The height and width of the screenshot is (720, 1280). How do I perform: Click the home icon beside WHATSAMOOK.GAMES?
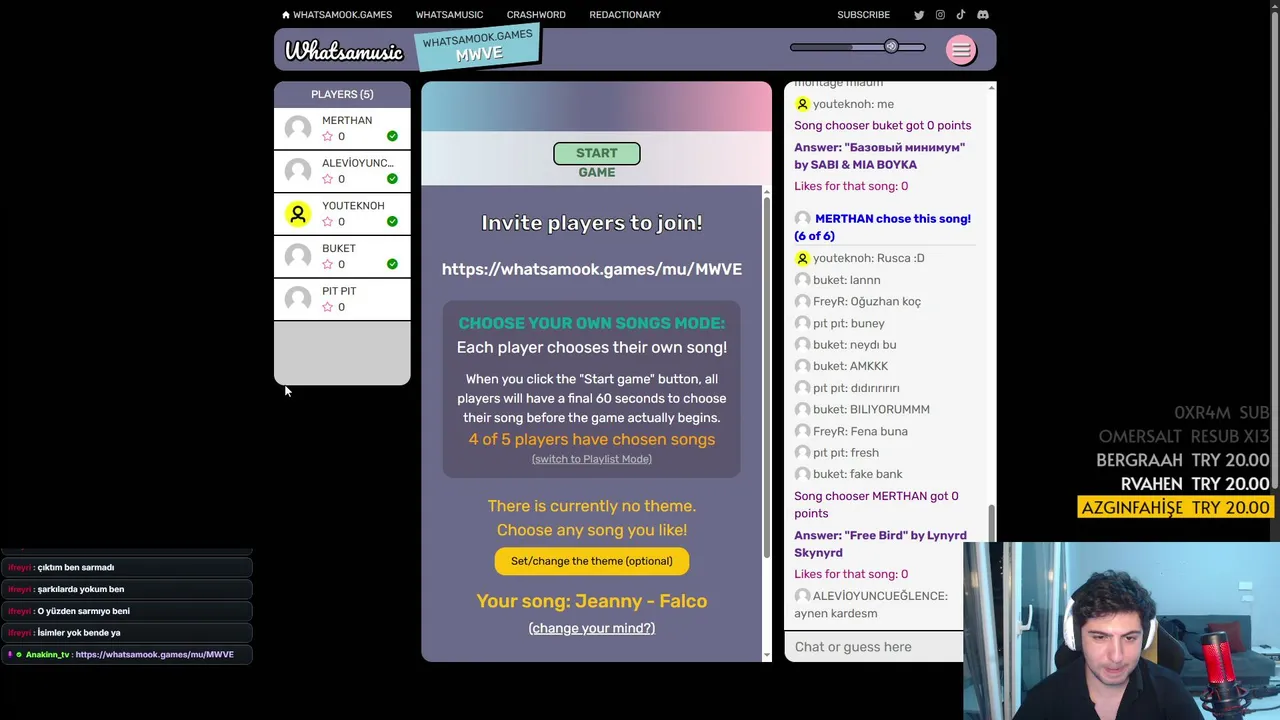pos(286,15)
